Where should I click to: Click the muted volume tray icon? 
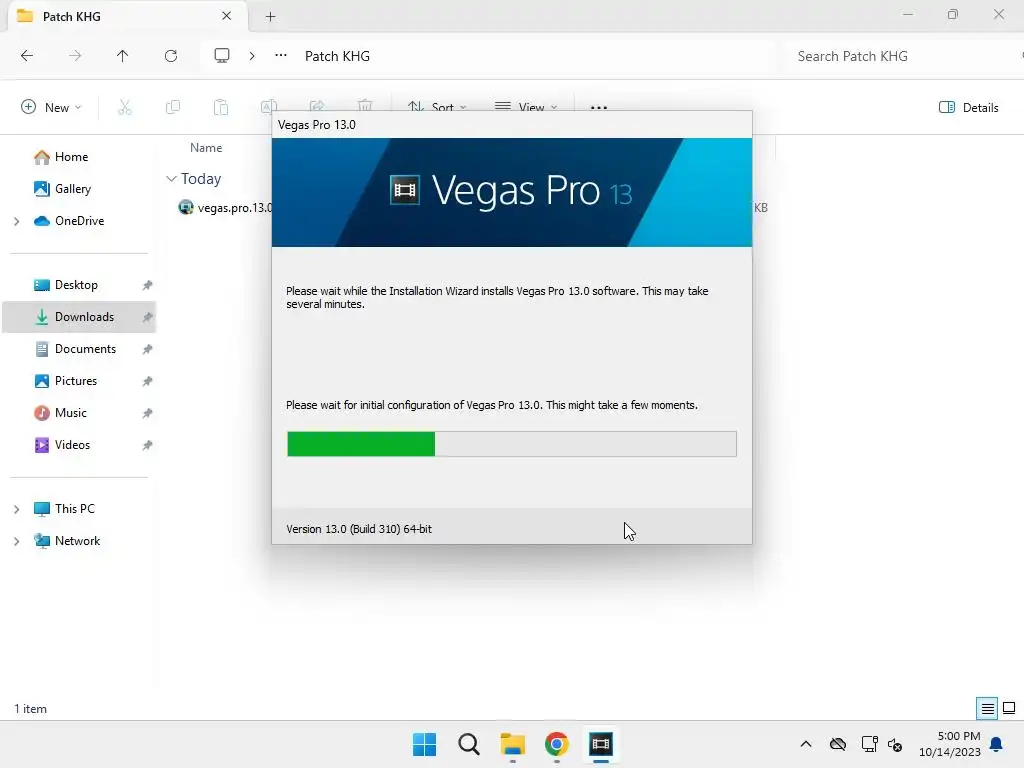[x=895, y=744]
